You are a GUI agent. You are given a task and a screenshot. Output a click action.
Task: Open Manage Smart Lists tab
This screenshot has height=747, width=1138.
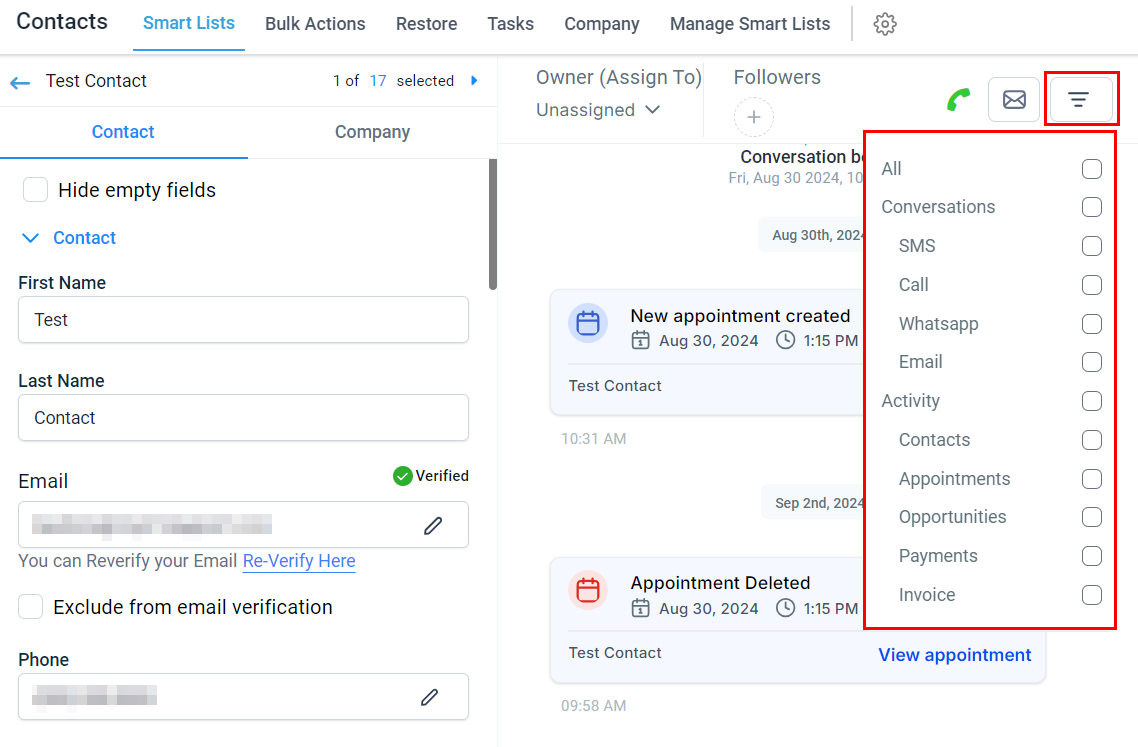coord(750,24)
